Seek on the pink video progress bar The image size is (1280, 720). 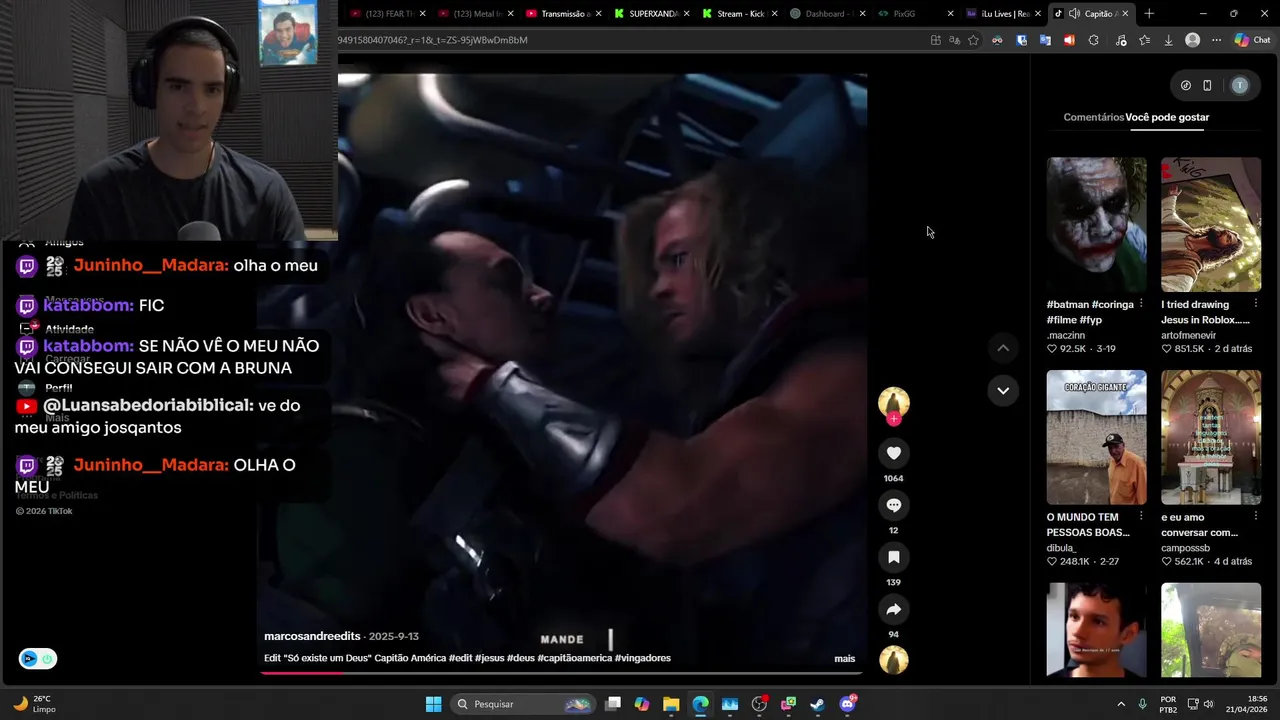click(560, 673)
